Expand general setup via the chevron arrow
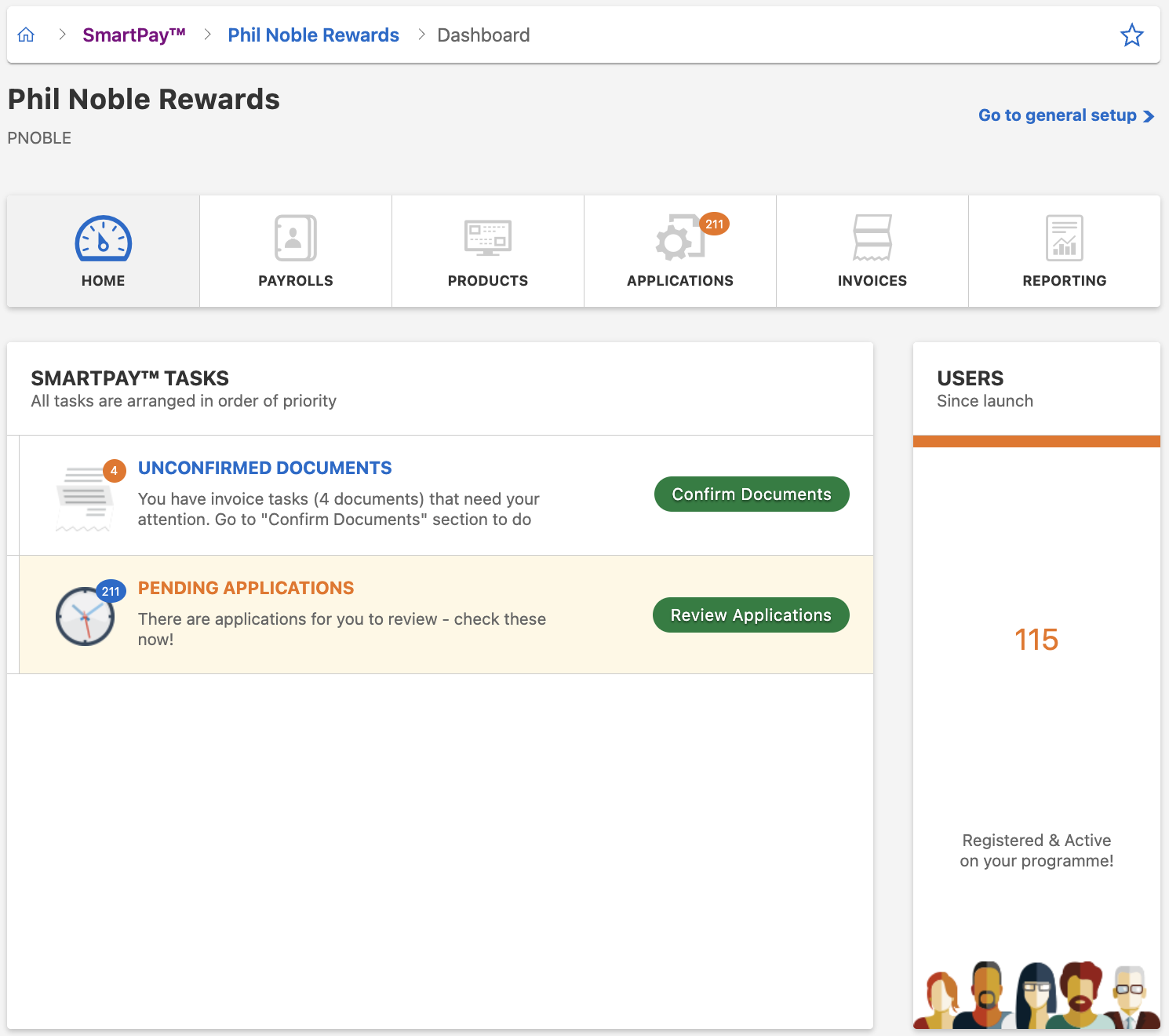Viewport: 1169px width, 1036px height. (1150, 115)
